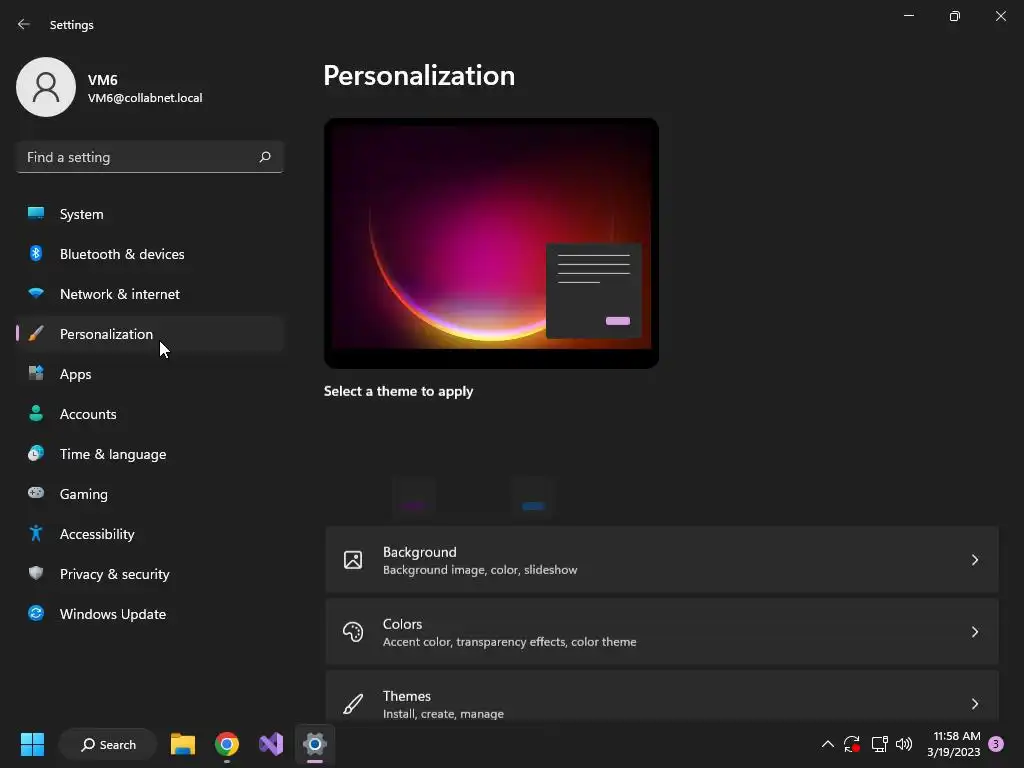Click the back arrow in Settings
Image resolution: width=1024 pixels, height=768 pixels.
click(x=24, y=24)
